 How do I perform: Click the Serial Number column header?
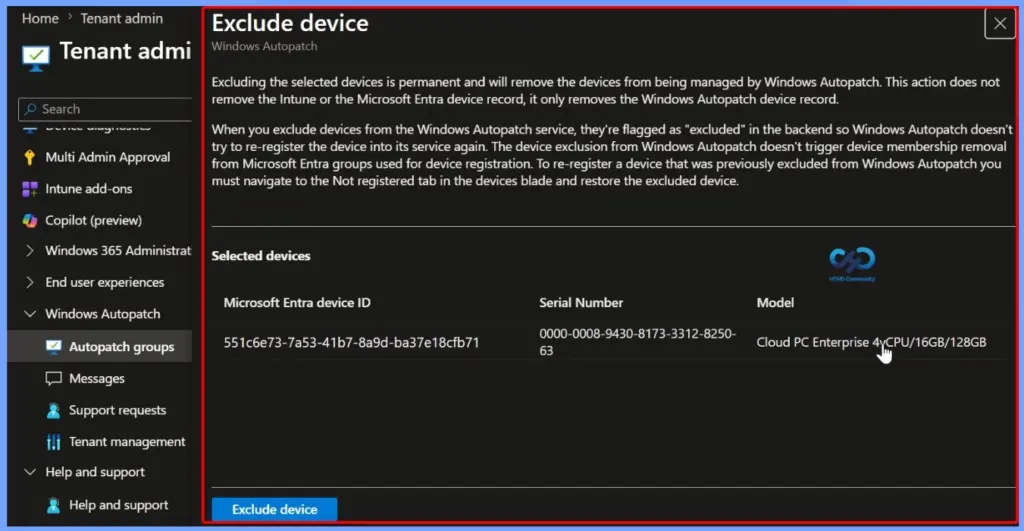581,303
